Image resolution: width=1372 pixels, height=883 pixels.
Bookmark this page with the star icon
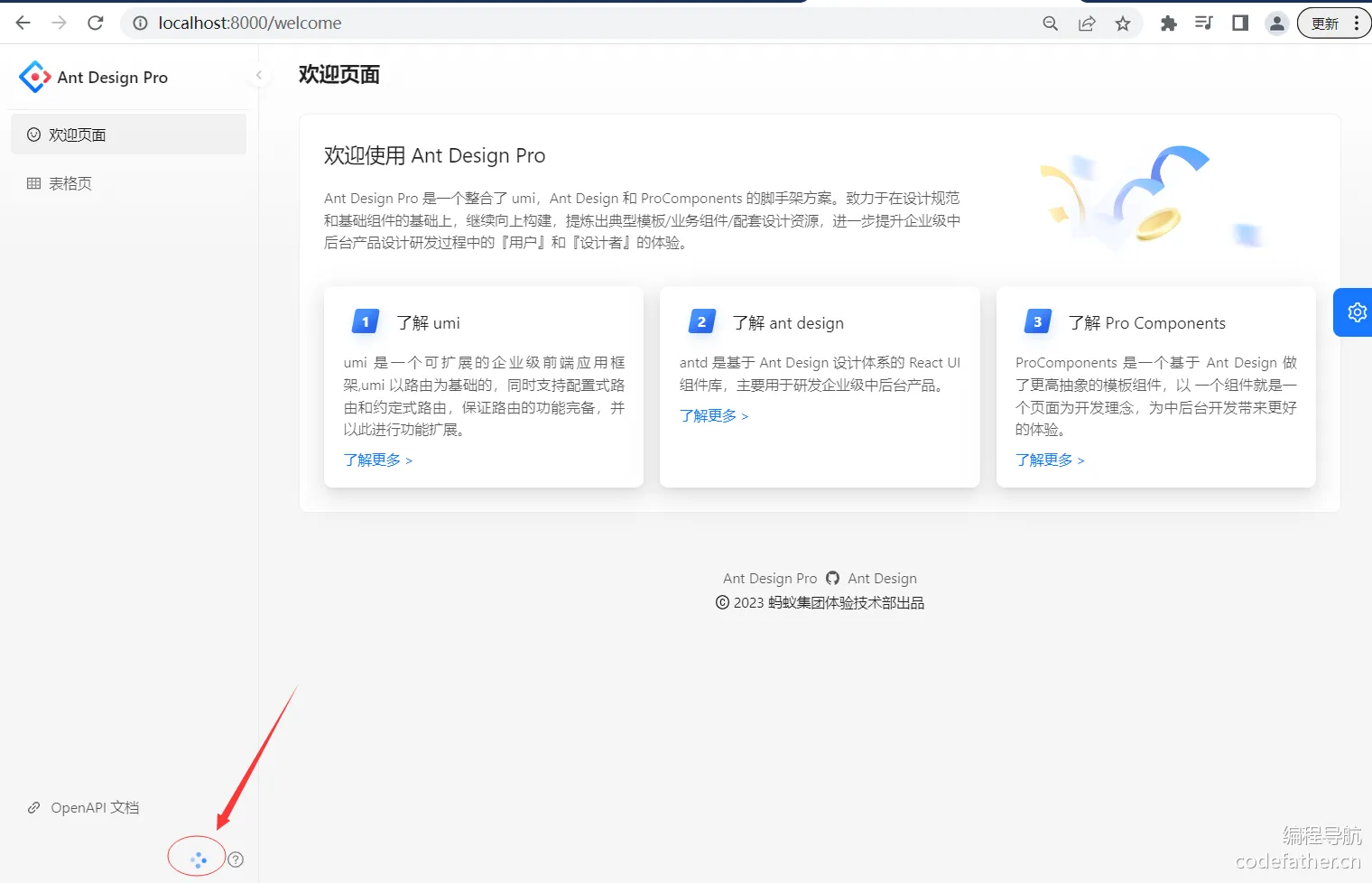(x=1123, y=23)
